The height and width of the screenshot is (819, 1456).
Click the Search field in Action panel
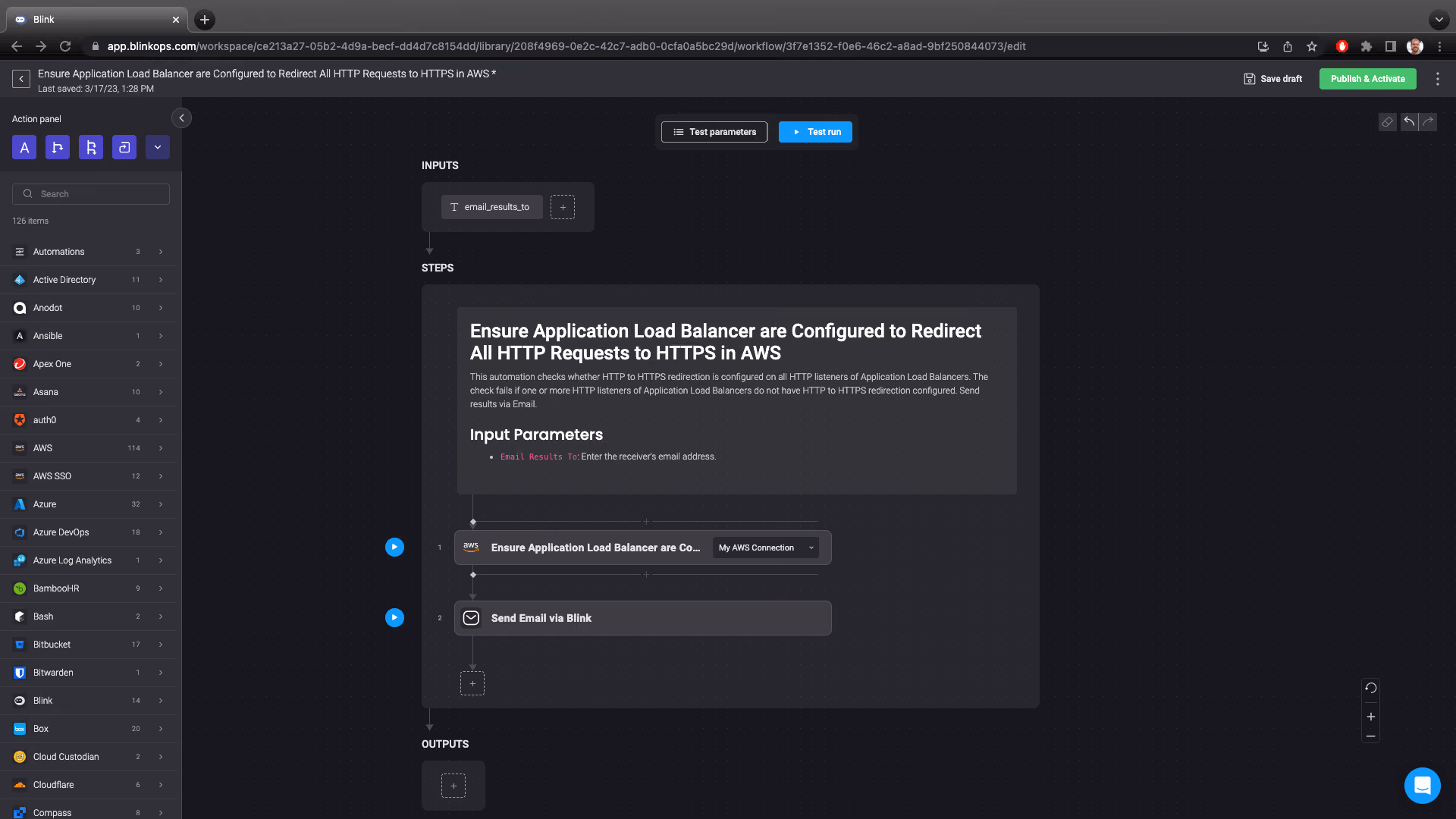coord(91,194)
